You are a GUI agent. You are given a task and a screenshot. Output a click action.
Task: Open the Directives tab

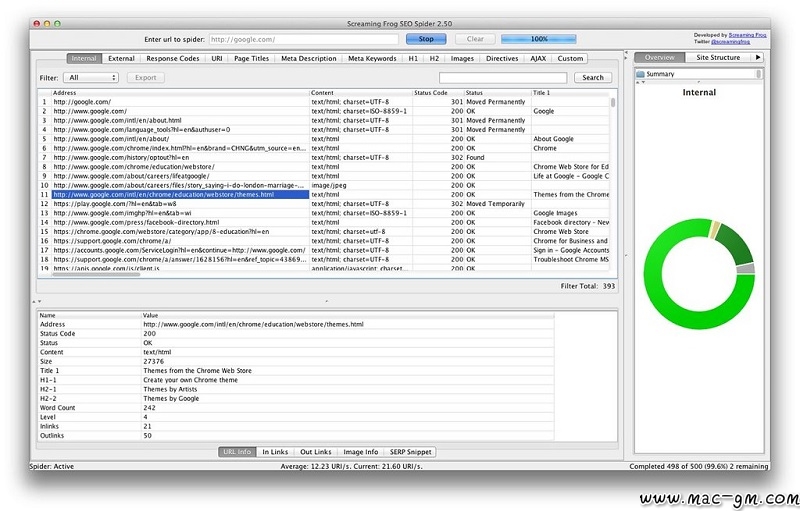502,59
